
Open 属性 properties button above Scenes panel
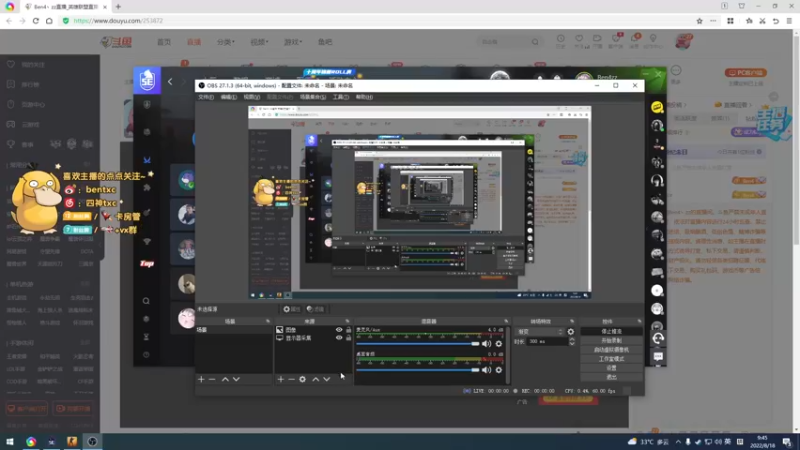[292, 309]
